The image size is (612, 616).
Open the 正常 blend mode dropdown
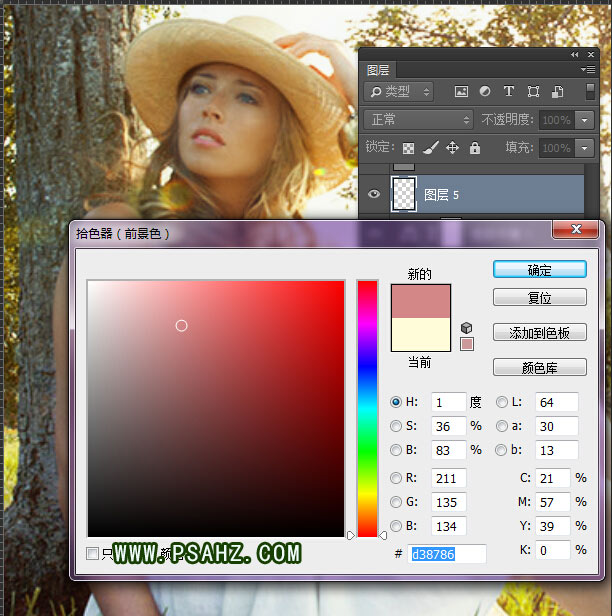[x=418, y=120]
